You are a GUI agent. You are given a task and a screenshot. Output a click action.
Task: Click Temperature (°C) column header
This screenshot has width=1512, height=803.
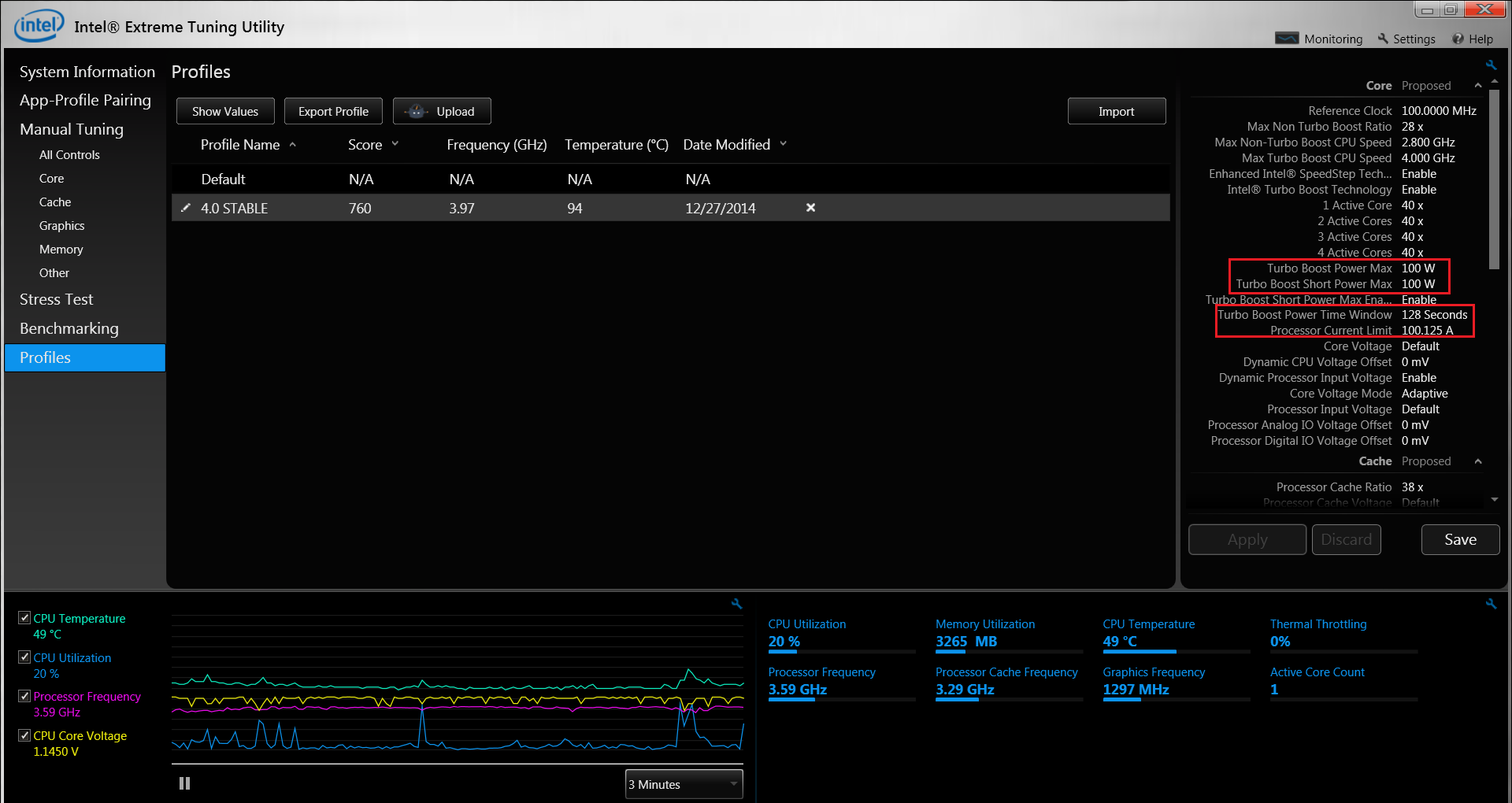(617, 145)
